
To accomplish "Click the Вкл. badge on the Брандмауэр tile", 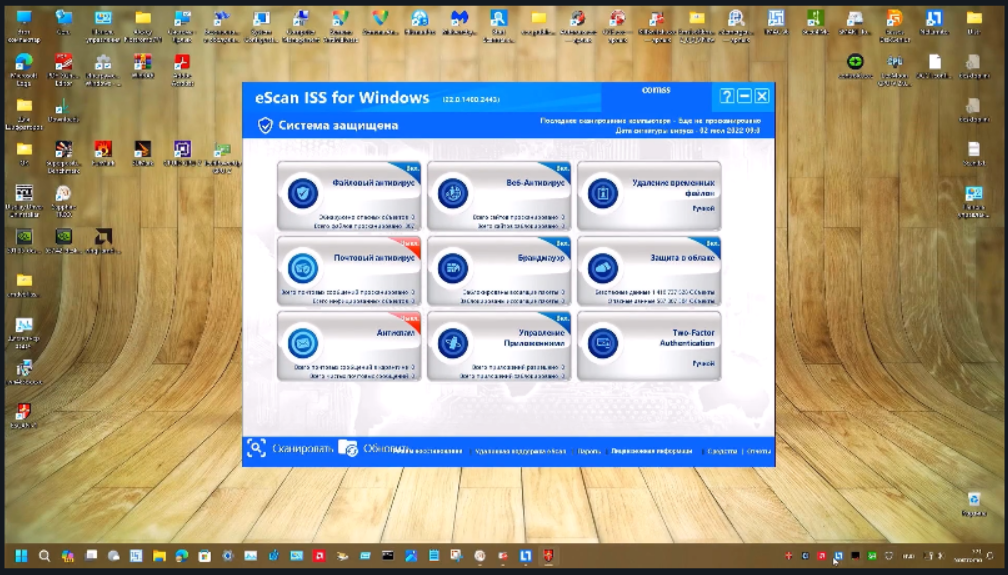I will tap(562, 244).
